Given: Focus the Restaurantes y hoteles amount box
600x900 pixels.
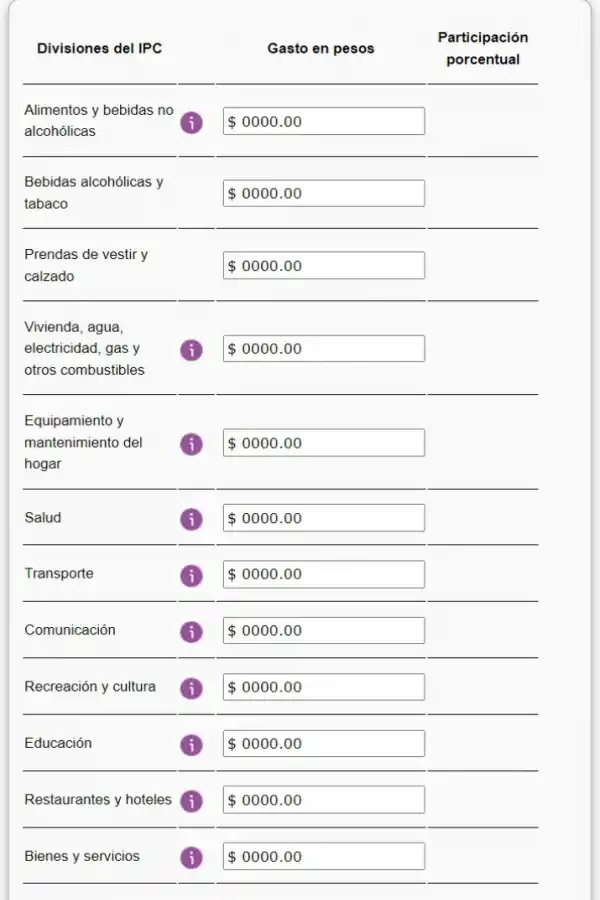Looking at the screenshot, I should [x=322, y=800].
